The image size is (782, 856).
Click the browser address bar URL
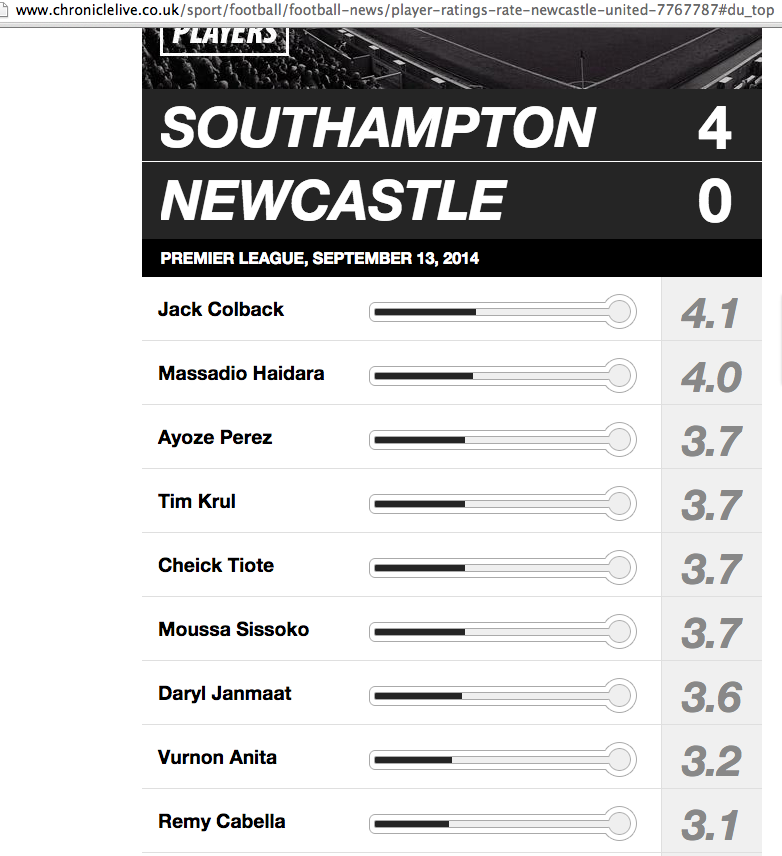[x=395, y=10]
